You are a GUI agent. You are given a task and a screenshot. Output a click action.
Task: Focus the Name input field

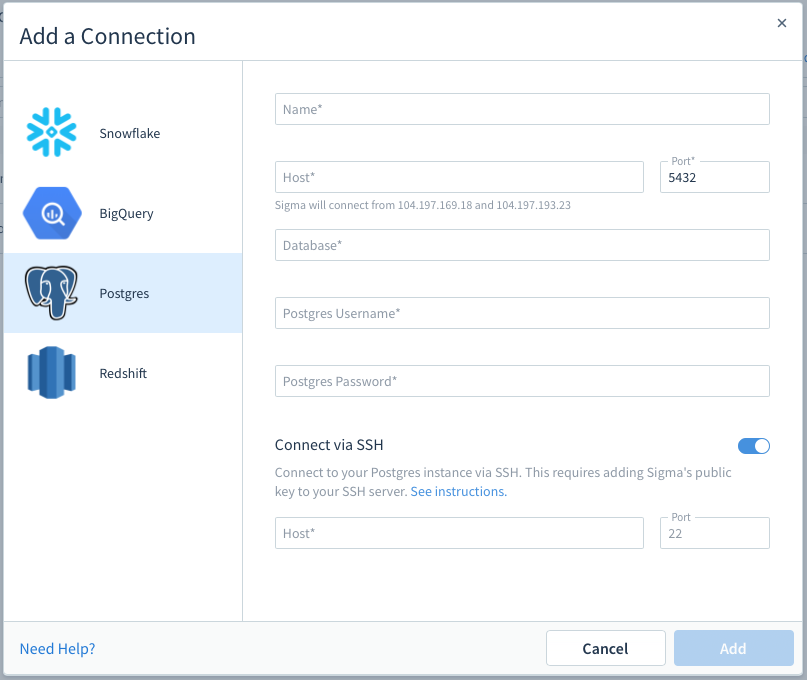tap(522, 109)
